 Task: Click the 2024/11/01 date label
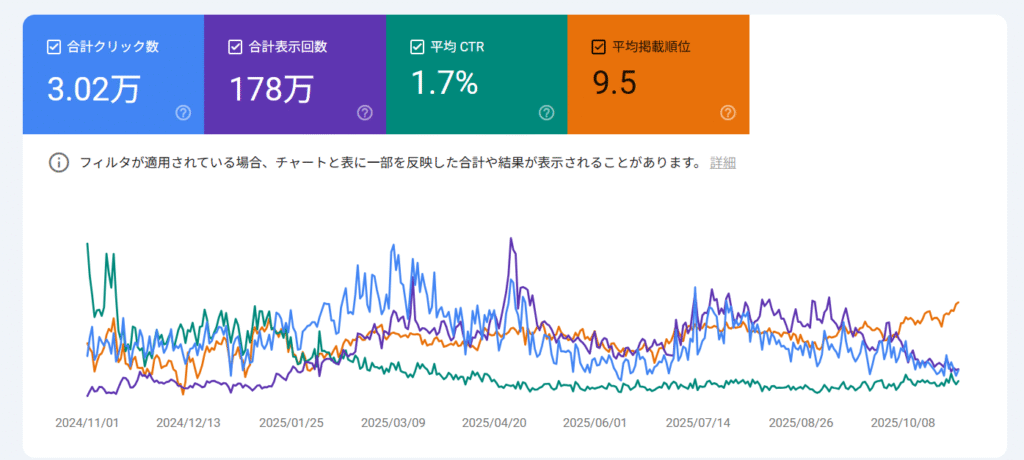pos(87,422)
